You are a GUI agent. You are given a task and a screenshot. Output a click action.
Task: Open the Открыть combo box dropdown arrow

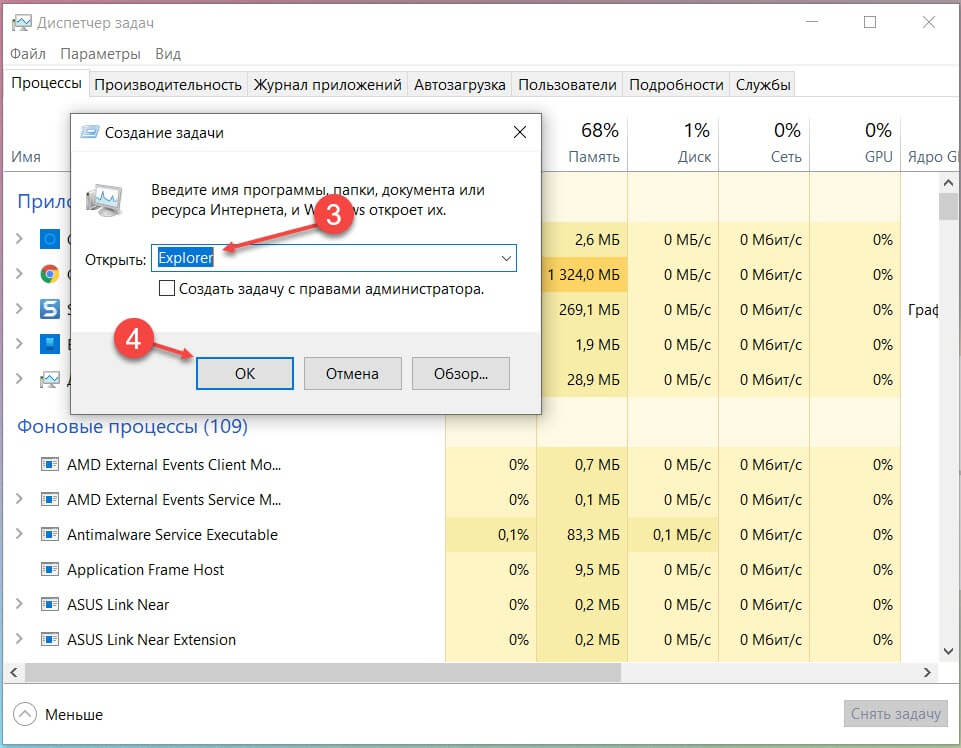pyautogui.click(x=506, y=258)
